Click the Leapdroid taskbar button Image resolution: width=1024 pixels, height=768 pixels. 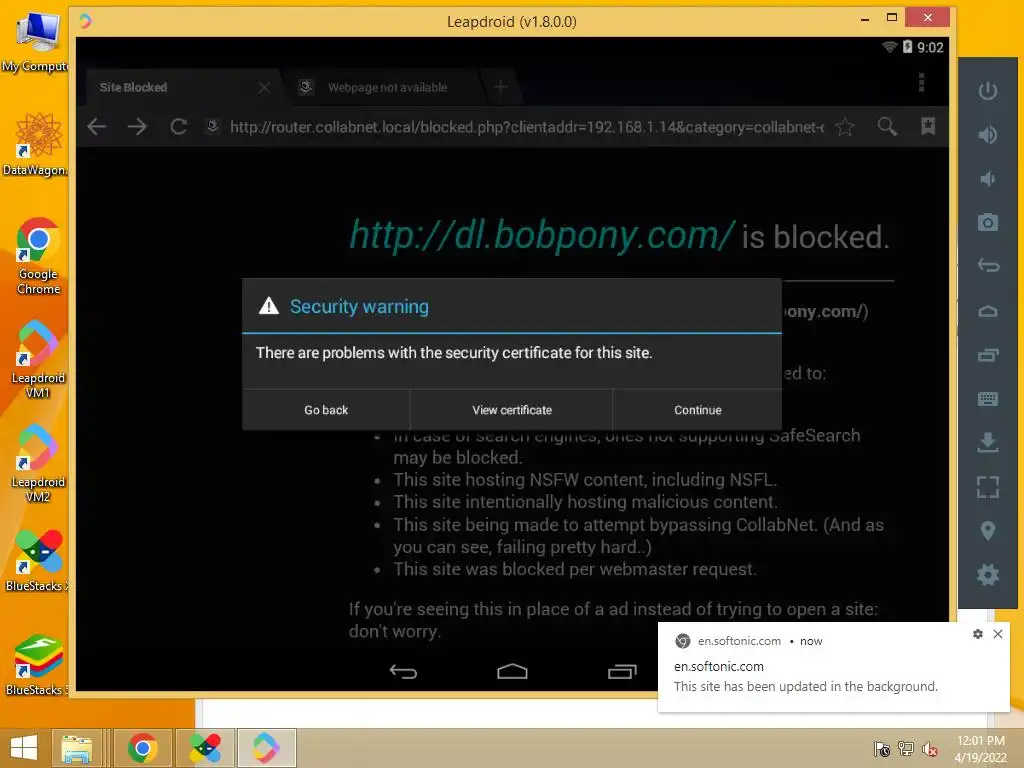pos(266,748)
